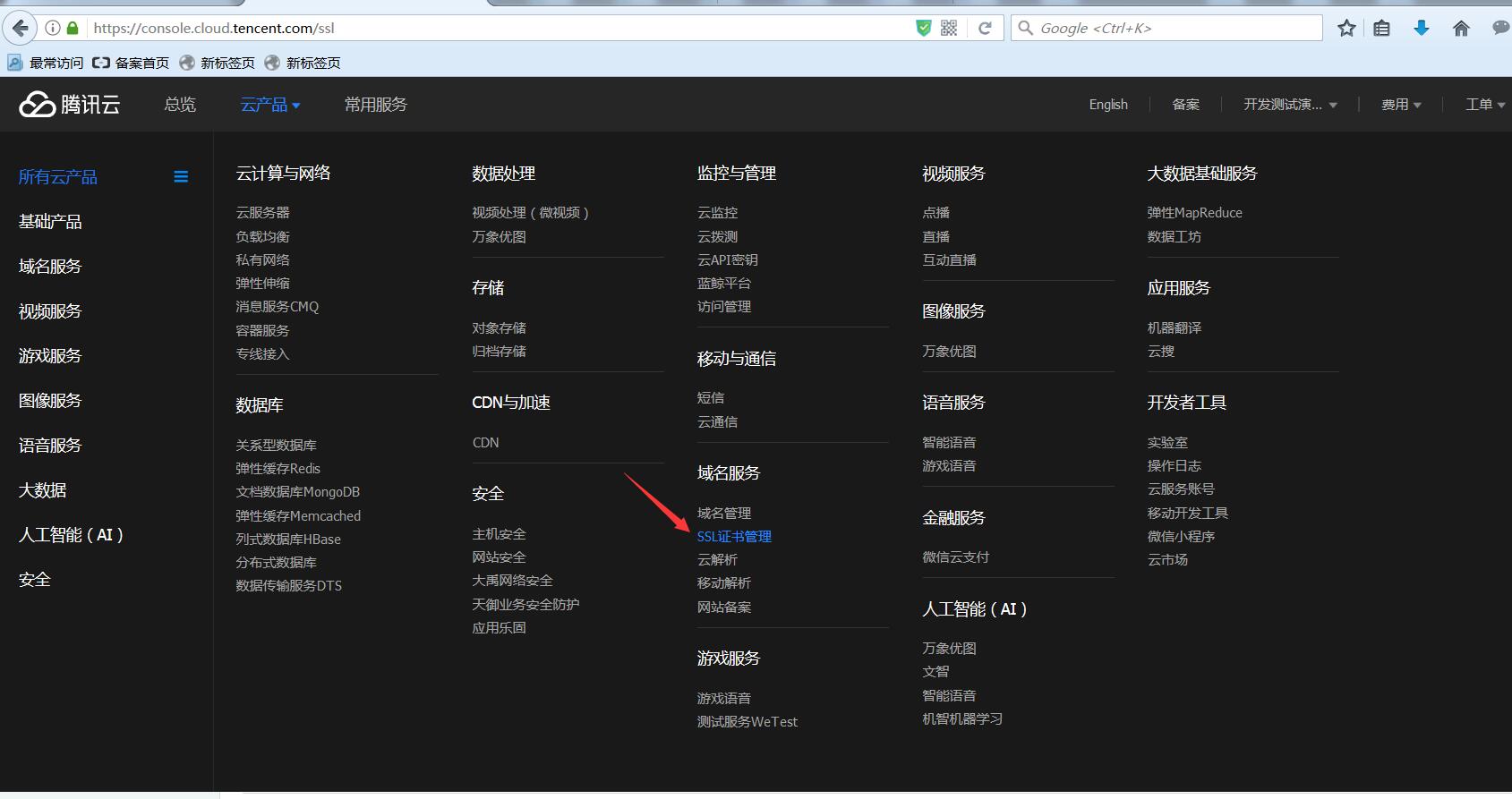Open 微信云支付 link
The image size is (1512, 799).
(955, 557)
